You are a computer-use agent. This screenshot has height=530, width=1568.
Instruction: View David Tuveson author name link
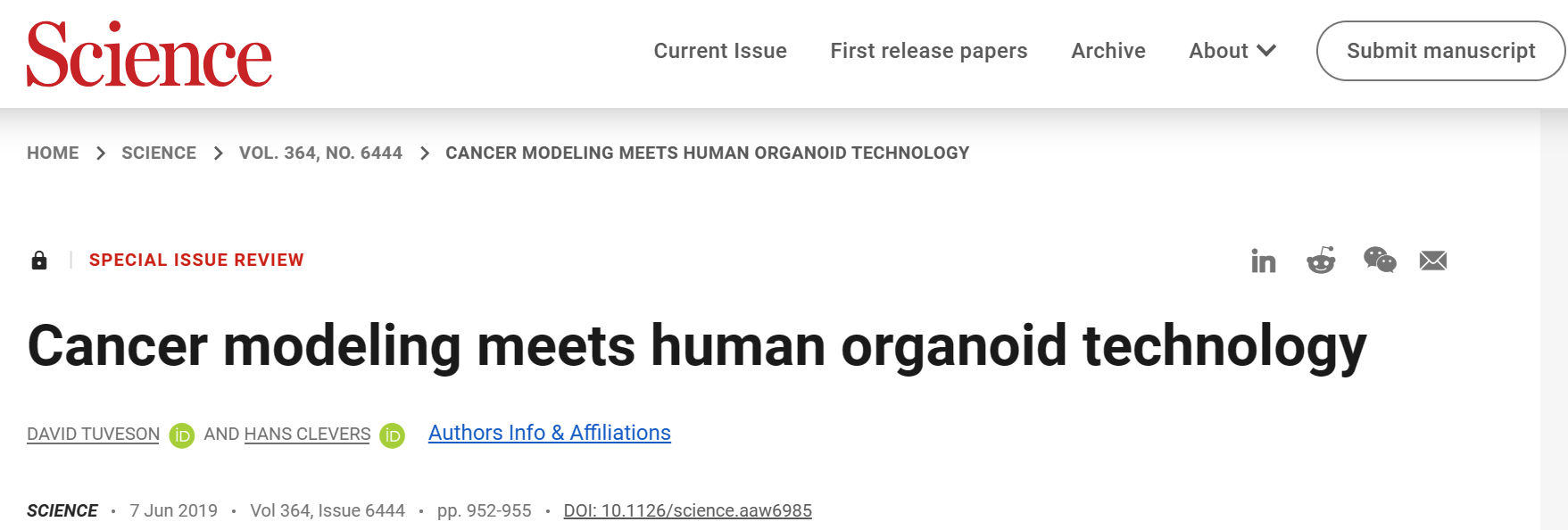coord(93,435)
